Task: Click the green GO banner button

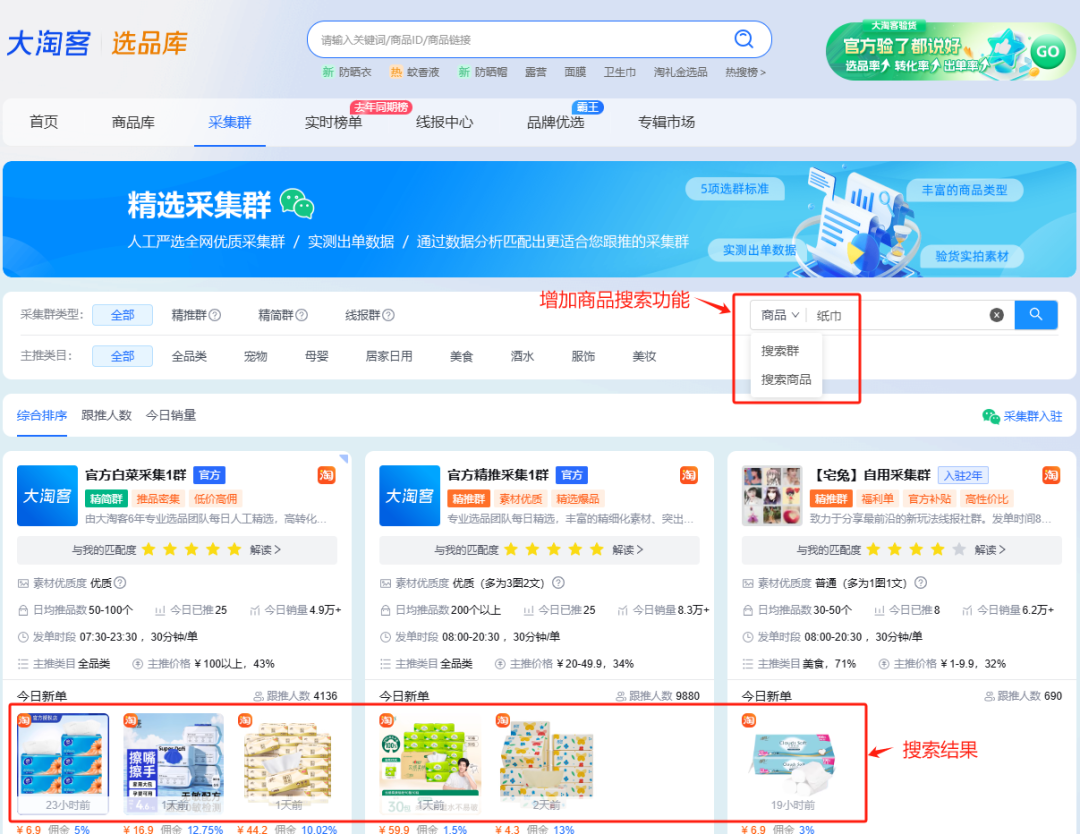Action: click(1047, 51)
